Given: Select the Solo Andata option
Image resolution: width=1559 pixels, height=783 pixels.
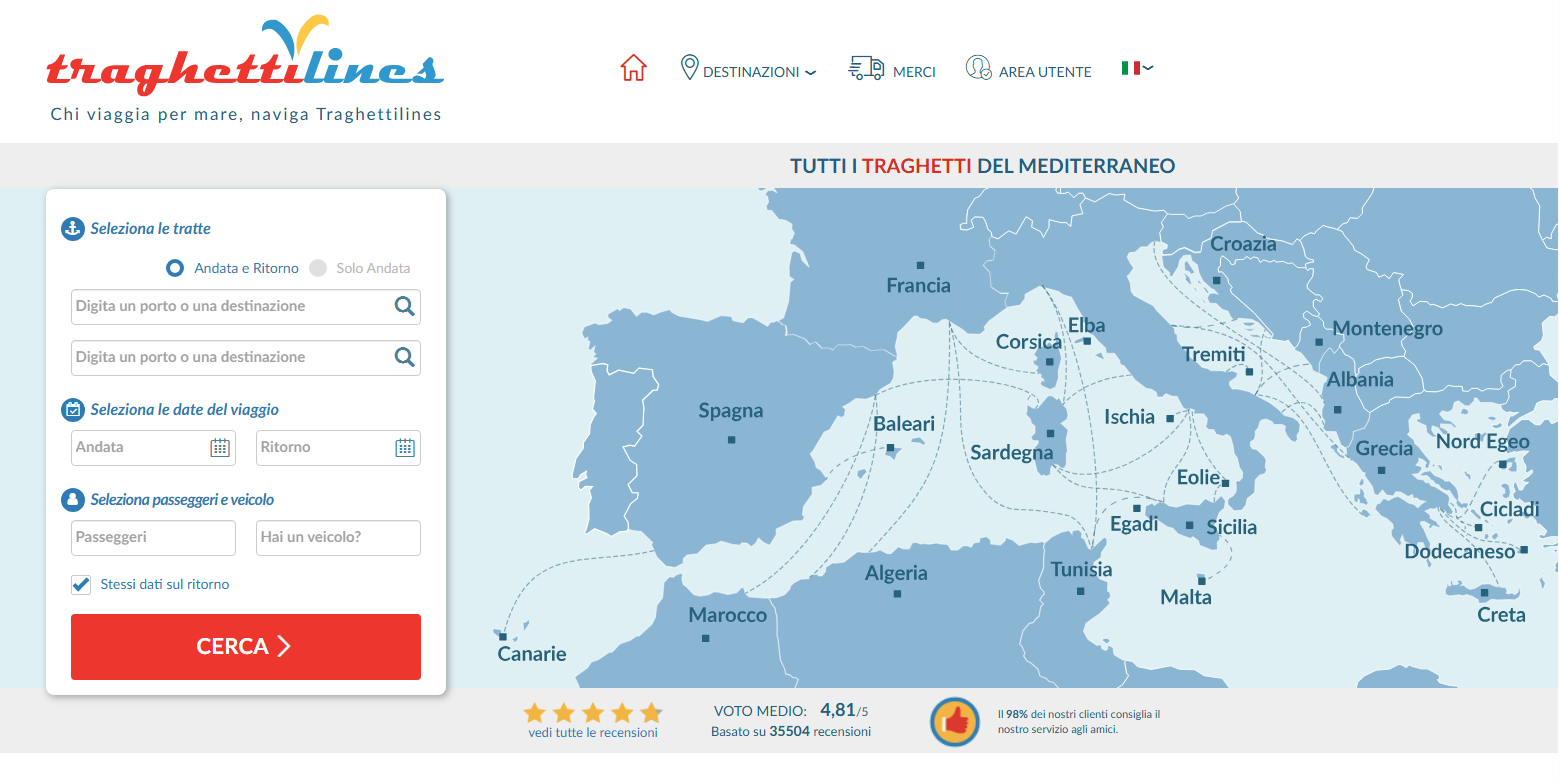Looking at the screenshot, I should click(x=318, y=268).
